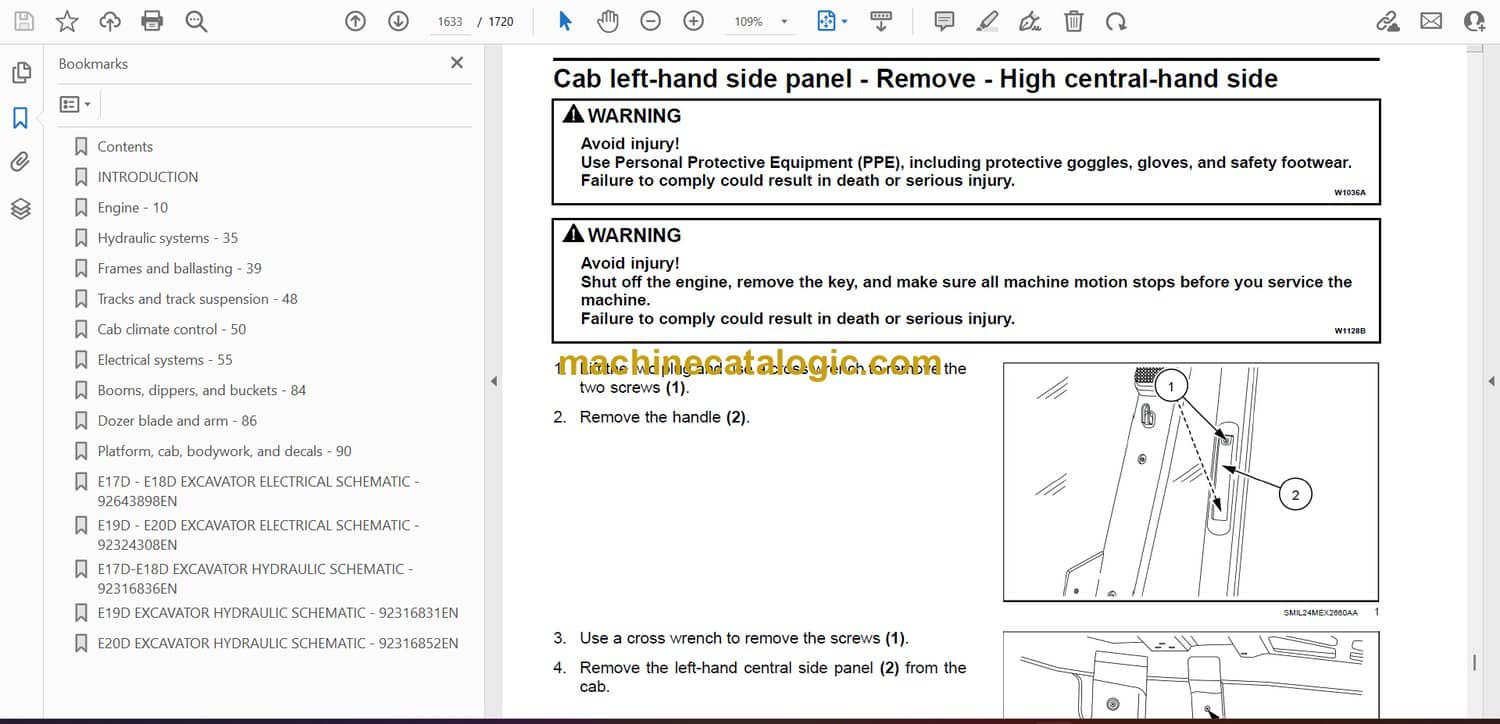Screen dimensions: 1500x724
Task: Open bookmarks options dropdown menu
Action: [x=75, y=104]
